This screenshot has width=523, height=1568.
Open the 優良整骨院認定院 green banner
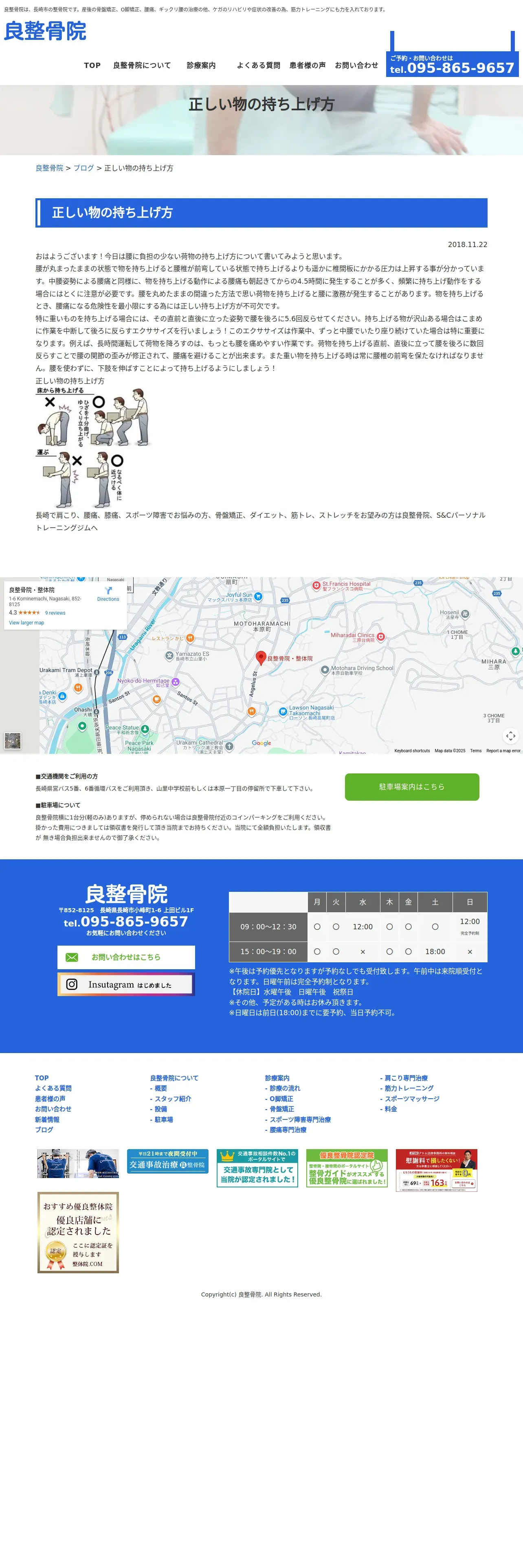(347, 1167)
